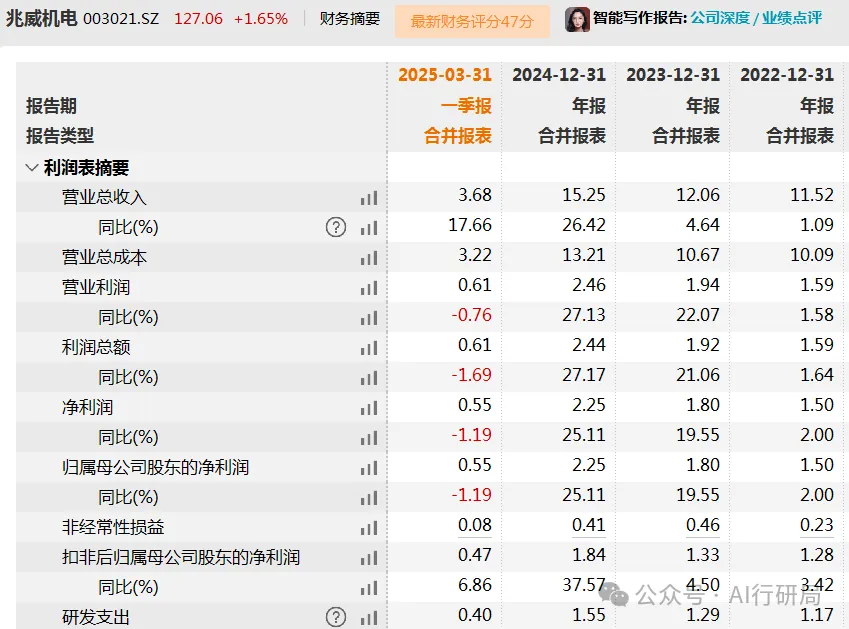Open chart icon for 扣非后归属母公司股东的净利润 row
Screen dimensions: 849x629
coord(369,558)
